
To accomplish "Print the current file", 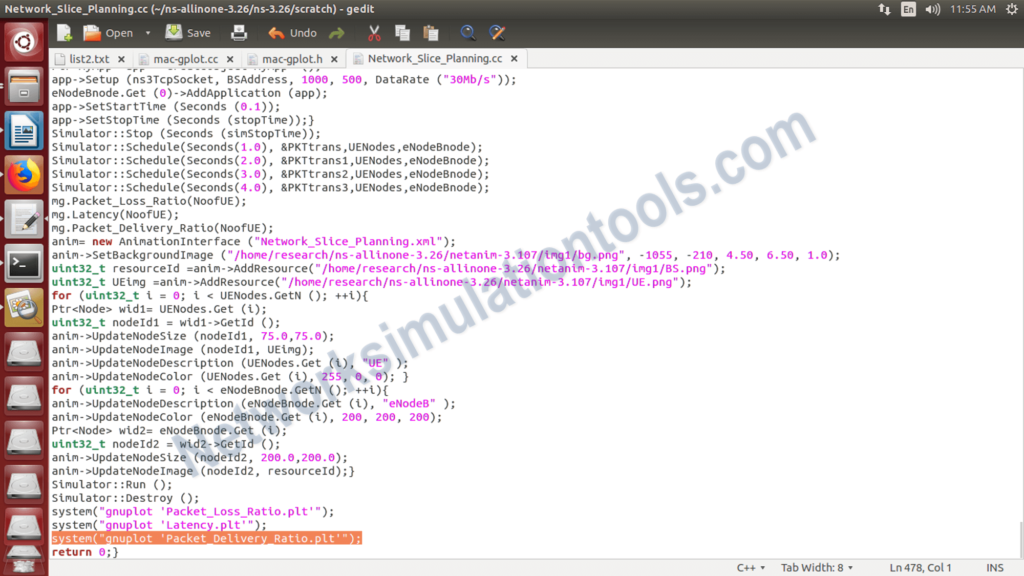I will 238,32.
